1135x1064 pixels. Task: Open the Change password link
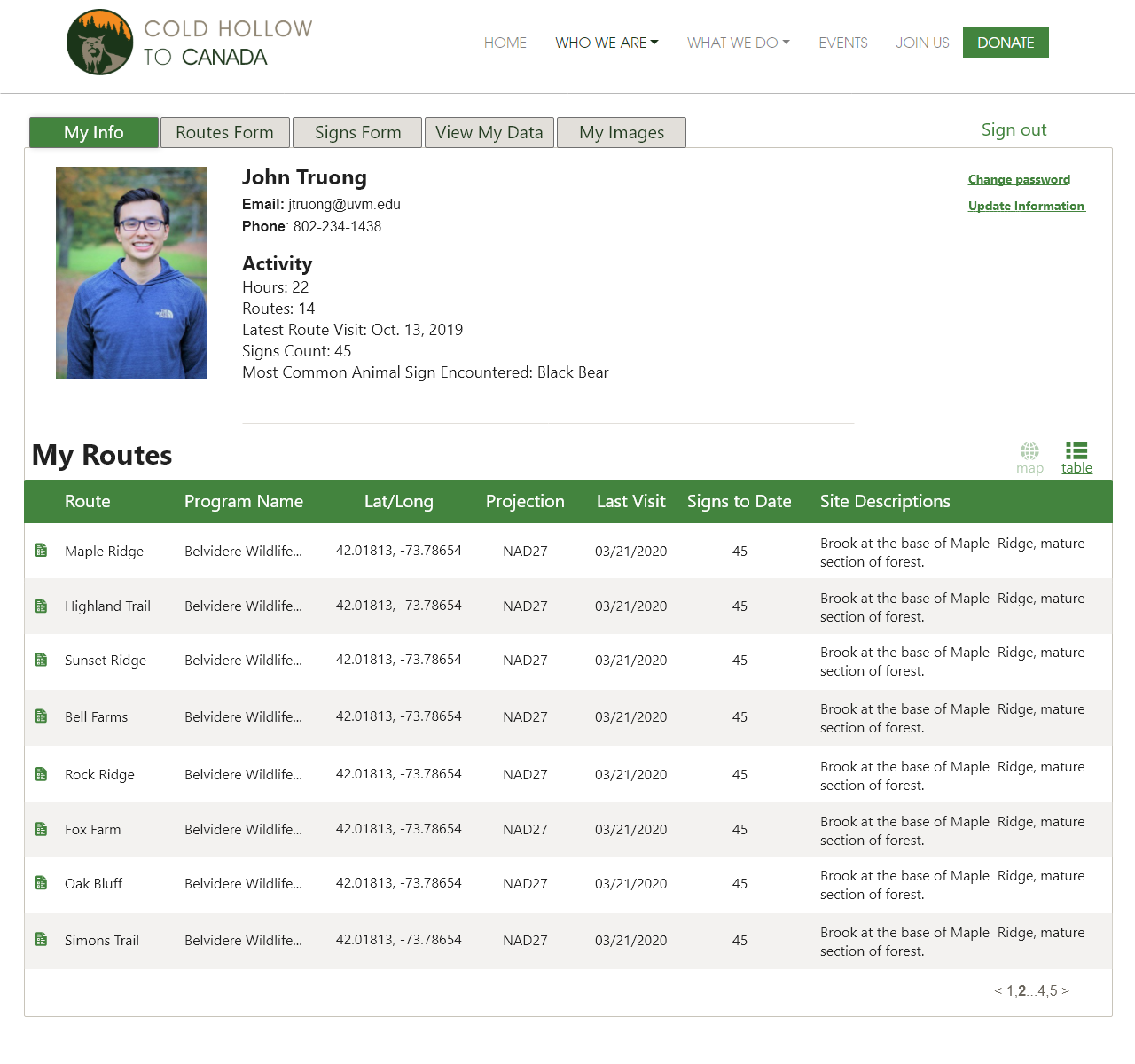[1019, 179]
